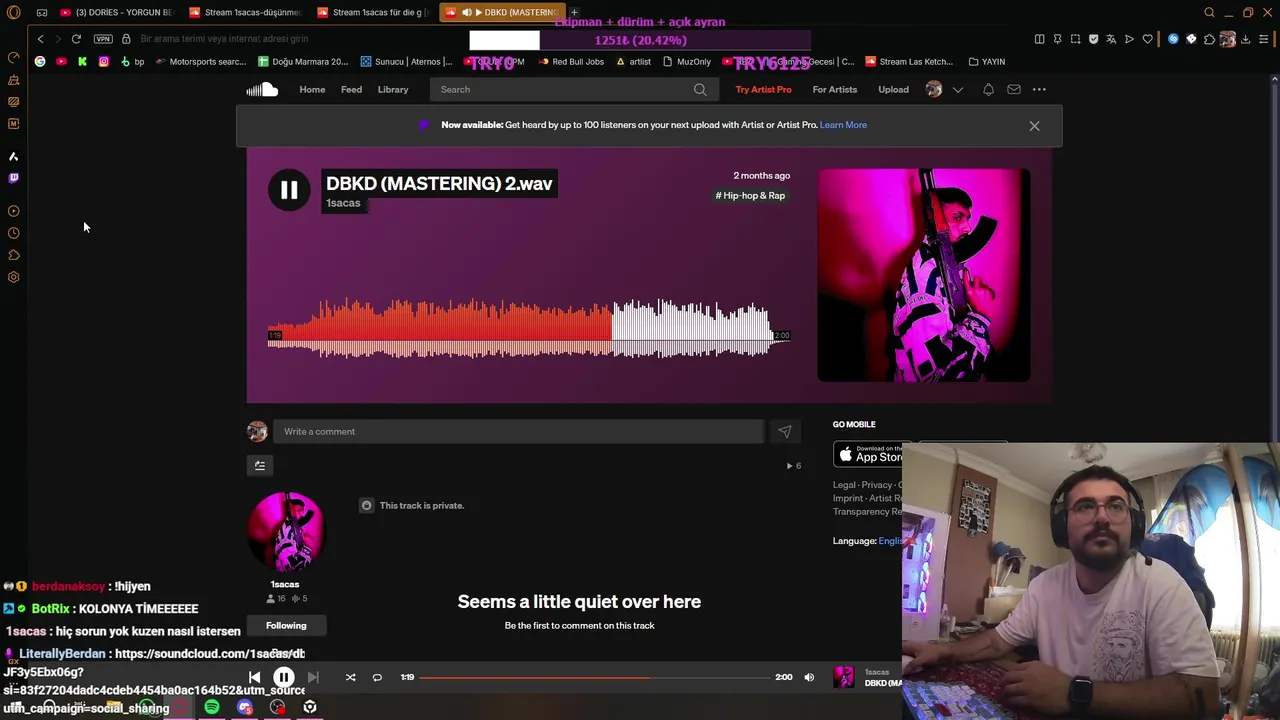Dismiss the Now available banner
The width and height of the screenshot is (1280, 720).
1034,126
